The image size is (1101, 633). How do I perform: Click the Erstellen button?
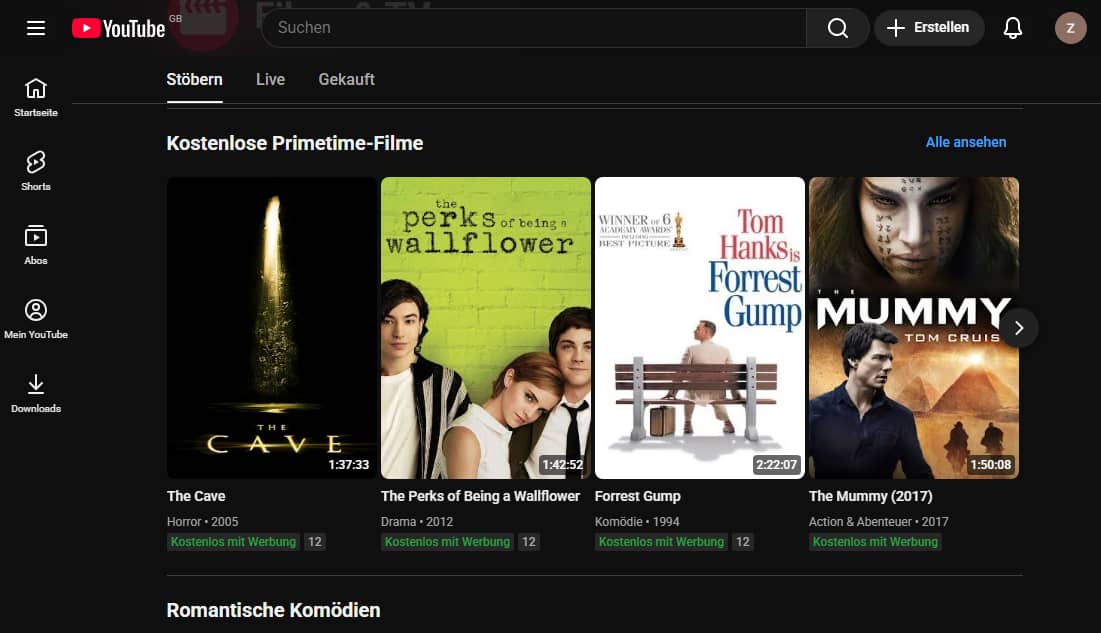click(x=929, y=27)
